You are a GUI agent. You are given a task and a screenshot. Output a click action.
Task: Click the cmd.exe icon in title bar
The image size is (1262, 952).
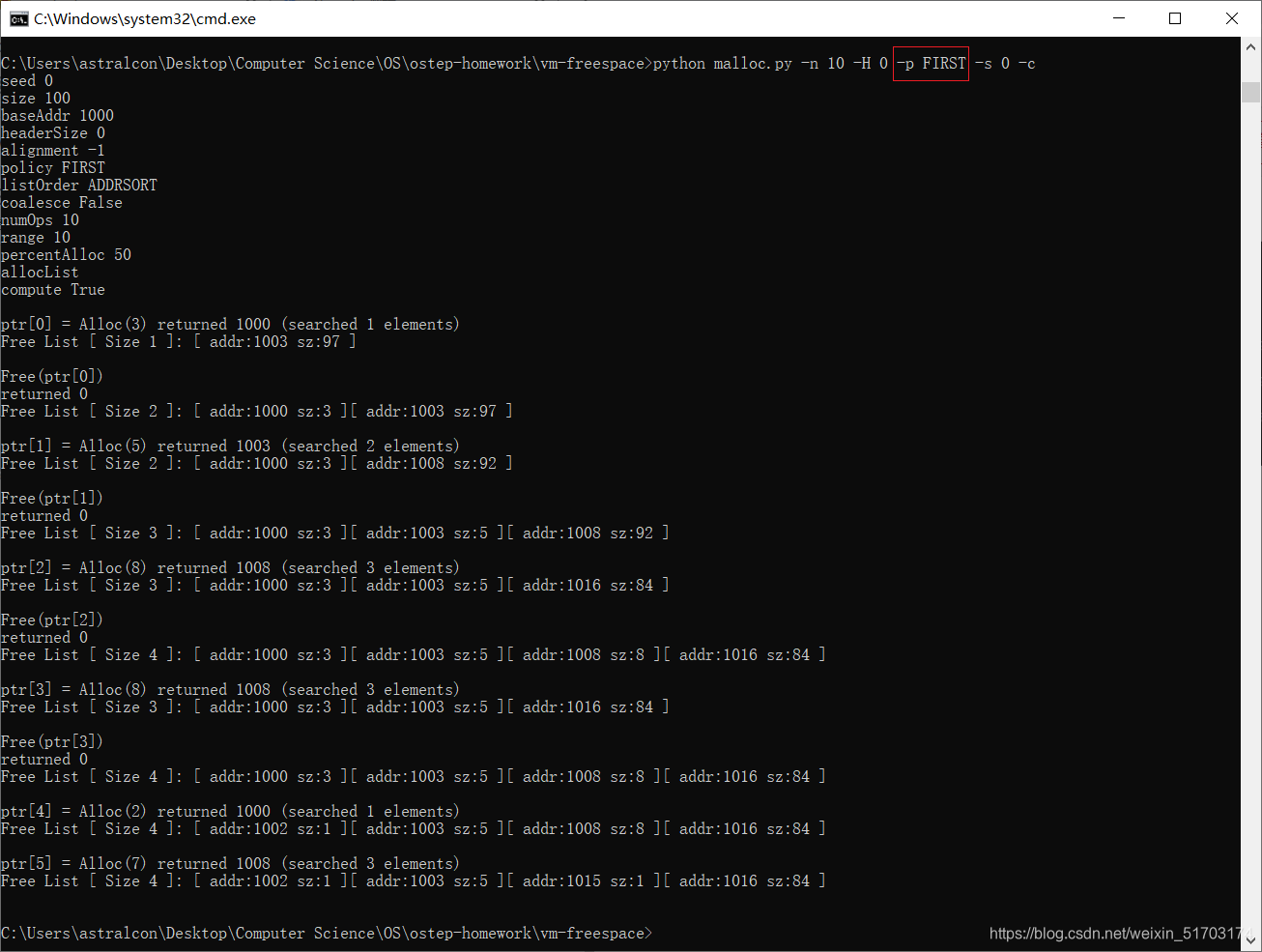point(18,18)
